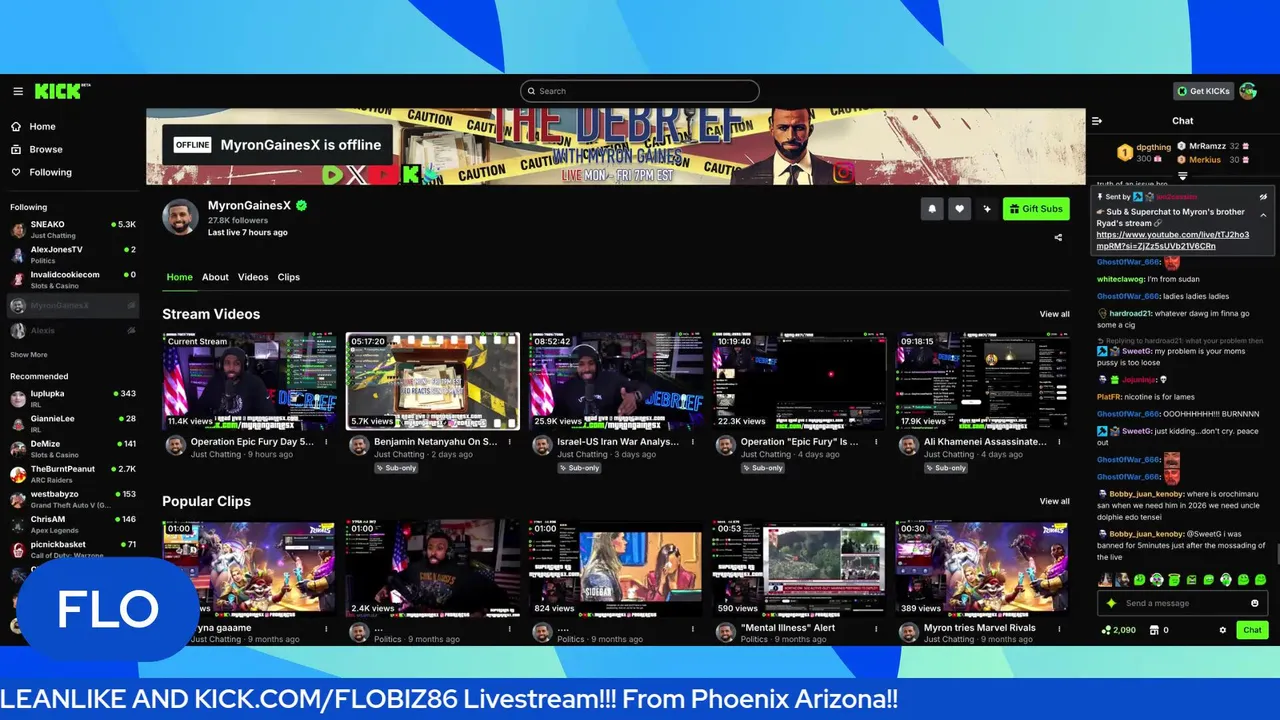1280x720 pixels.
Task: Open options for Benjamin Netanyahu video
Action: [509, 441]
